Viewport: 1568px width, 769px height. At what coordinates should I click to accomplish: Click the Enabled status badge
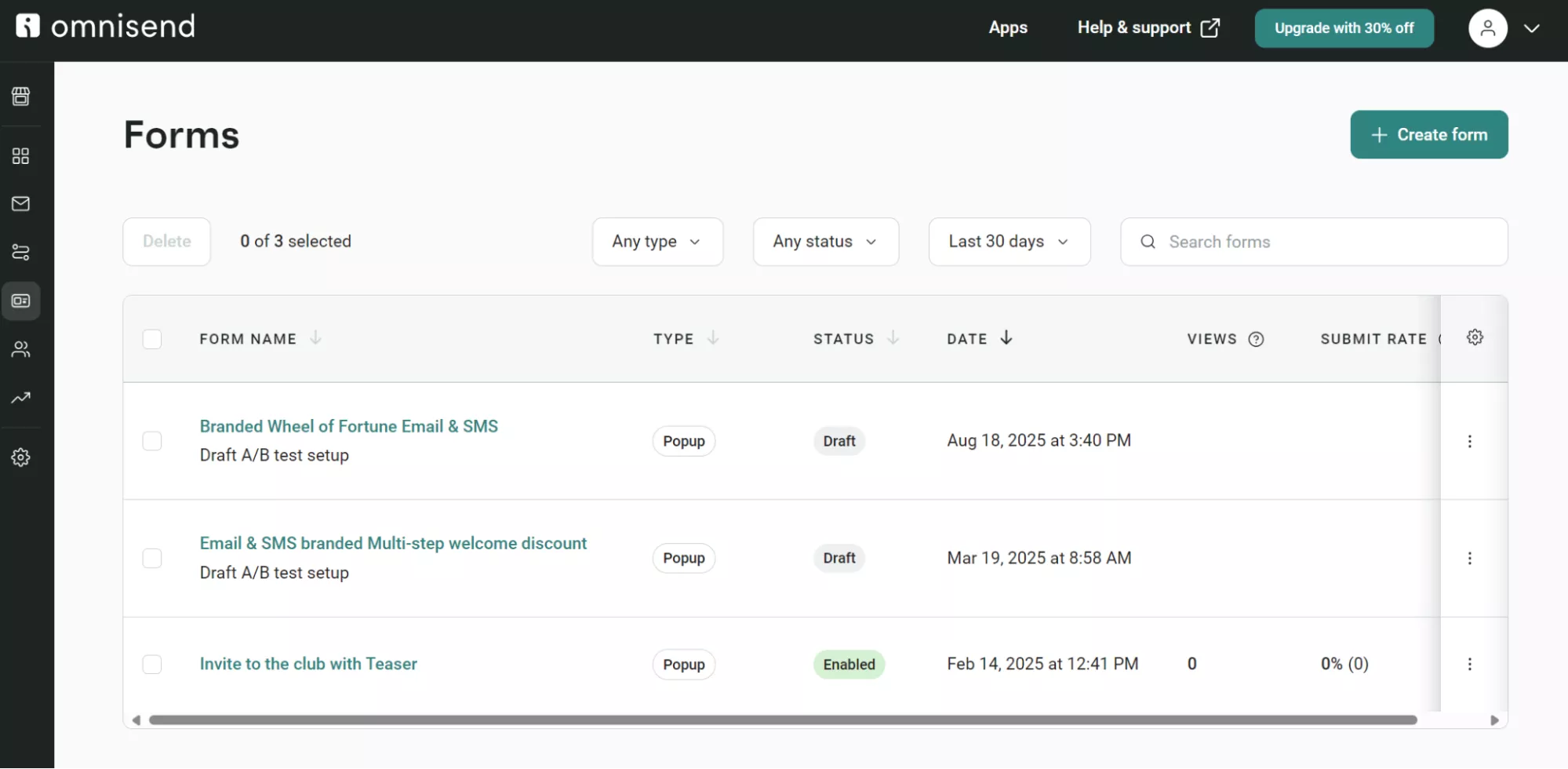click(849, 665)
